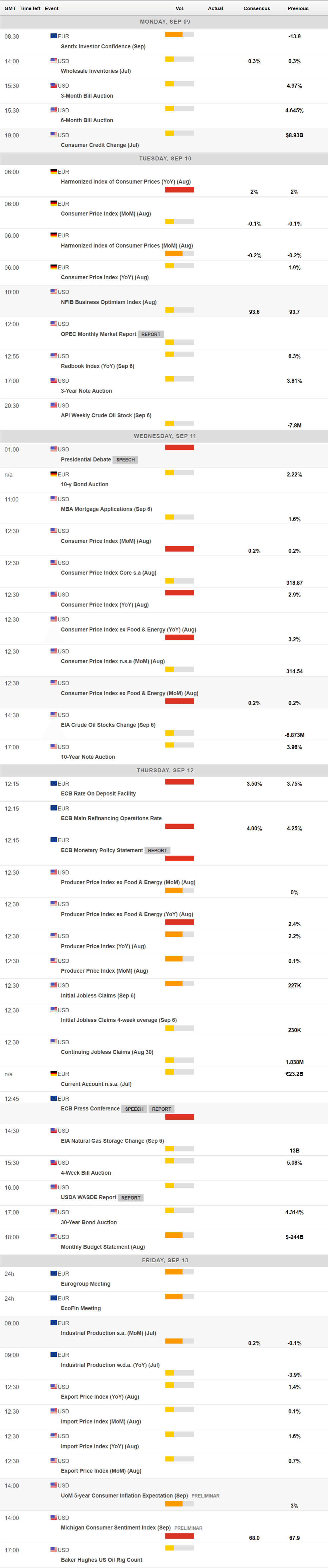Click REPORT badge on ECB Monetary Policy Statement
Image resolution: width=328 pixels, height=1568 pixels.
[157, 850]
